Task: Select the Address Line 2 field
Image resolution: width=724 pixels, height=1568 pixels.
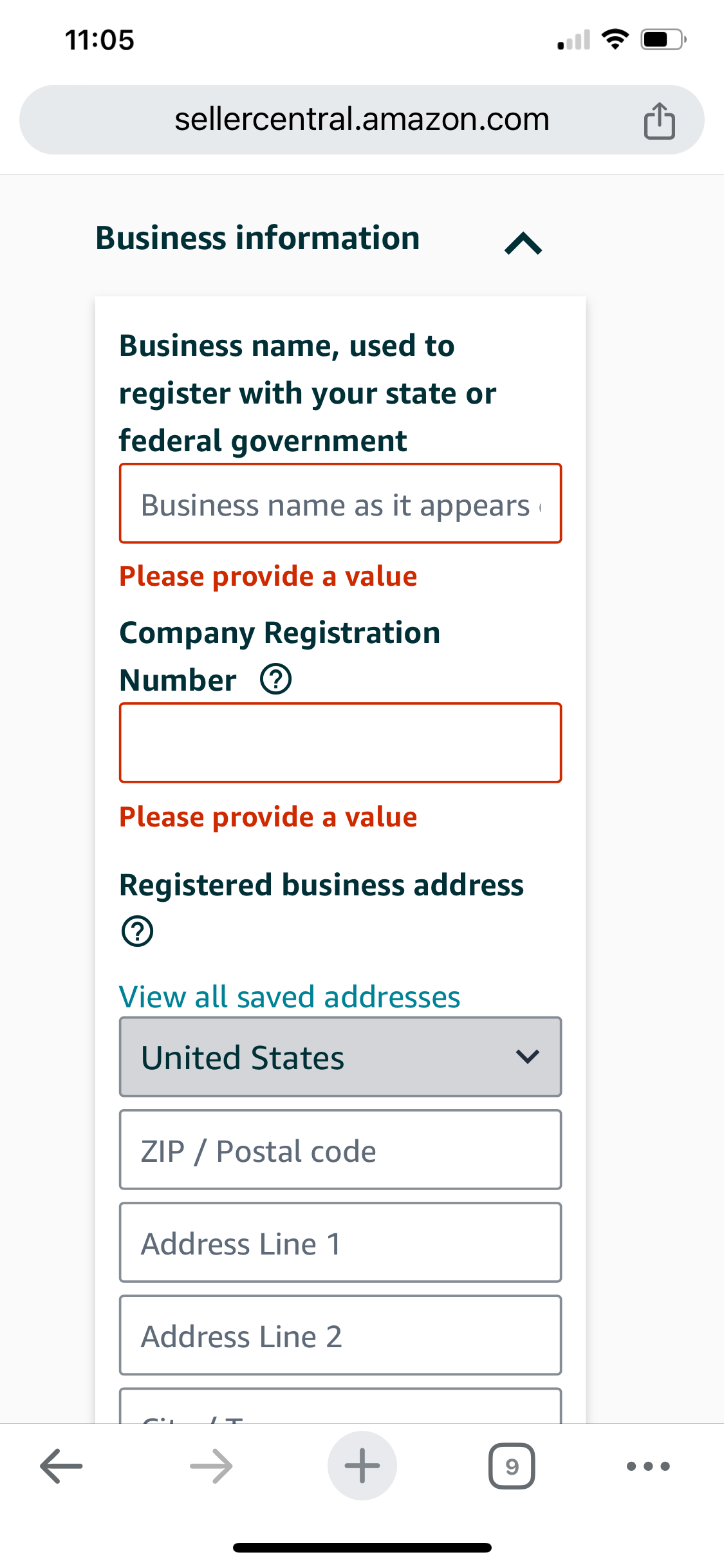Action: [340, 1335]
